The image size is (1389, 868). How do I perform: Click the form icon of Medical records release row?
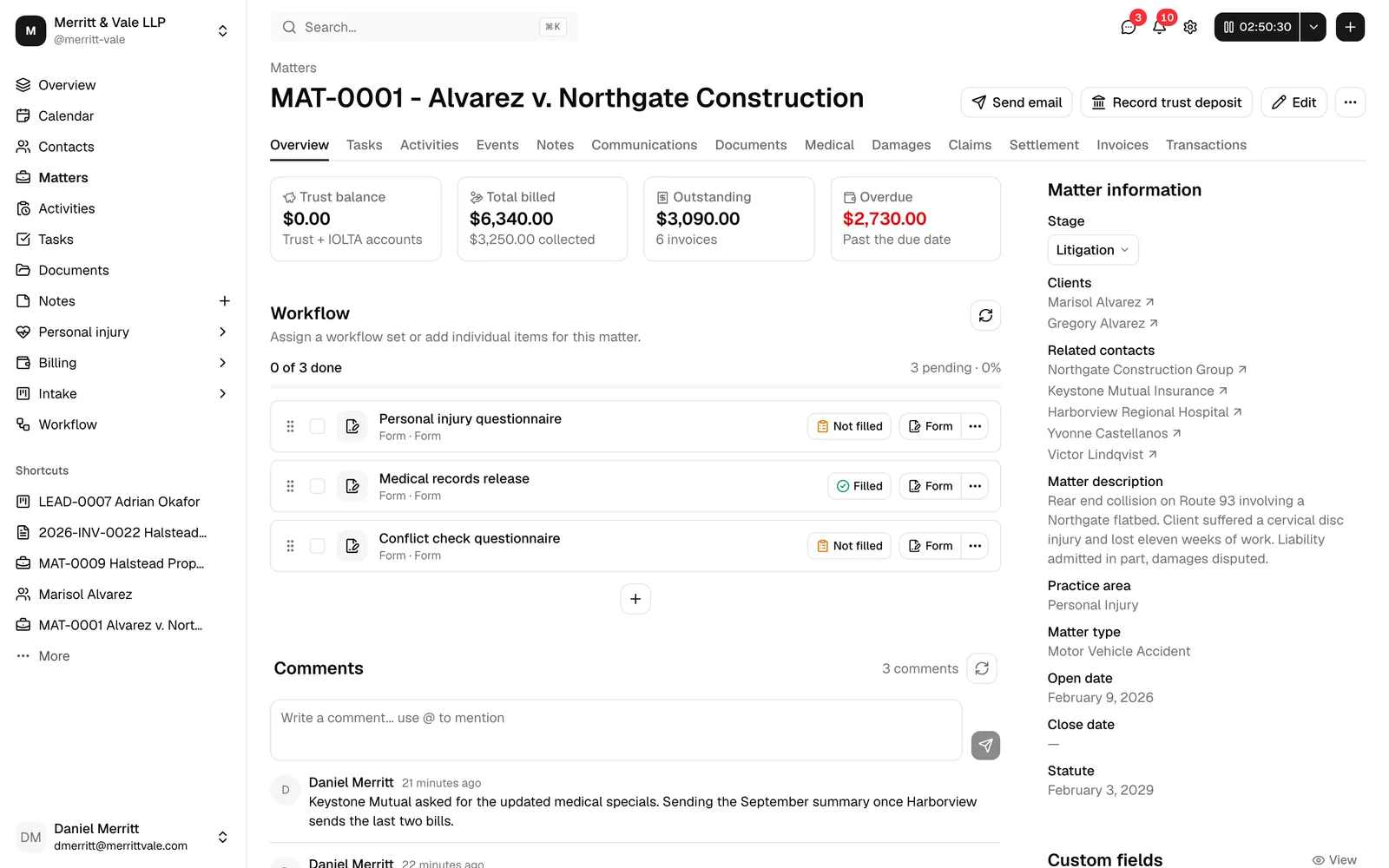[352, 486]
